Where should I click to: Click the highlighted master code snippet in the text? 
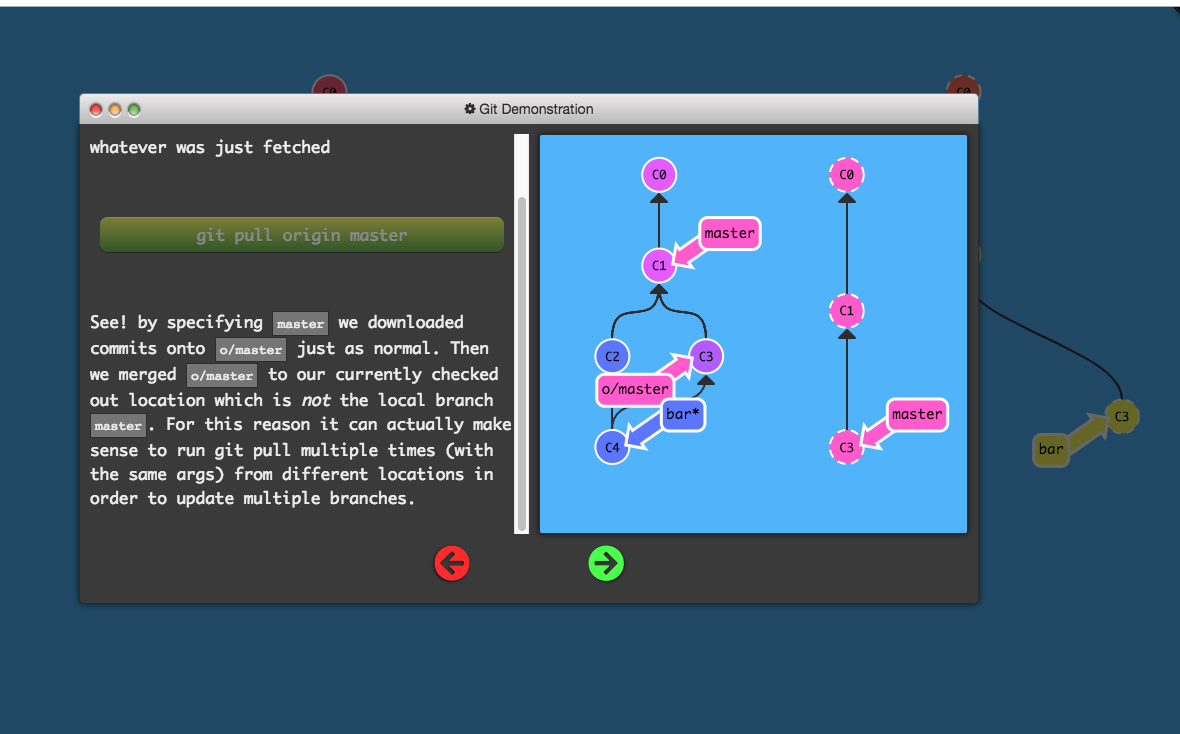click(x=300, y=323)
